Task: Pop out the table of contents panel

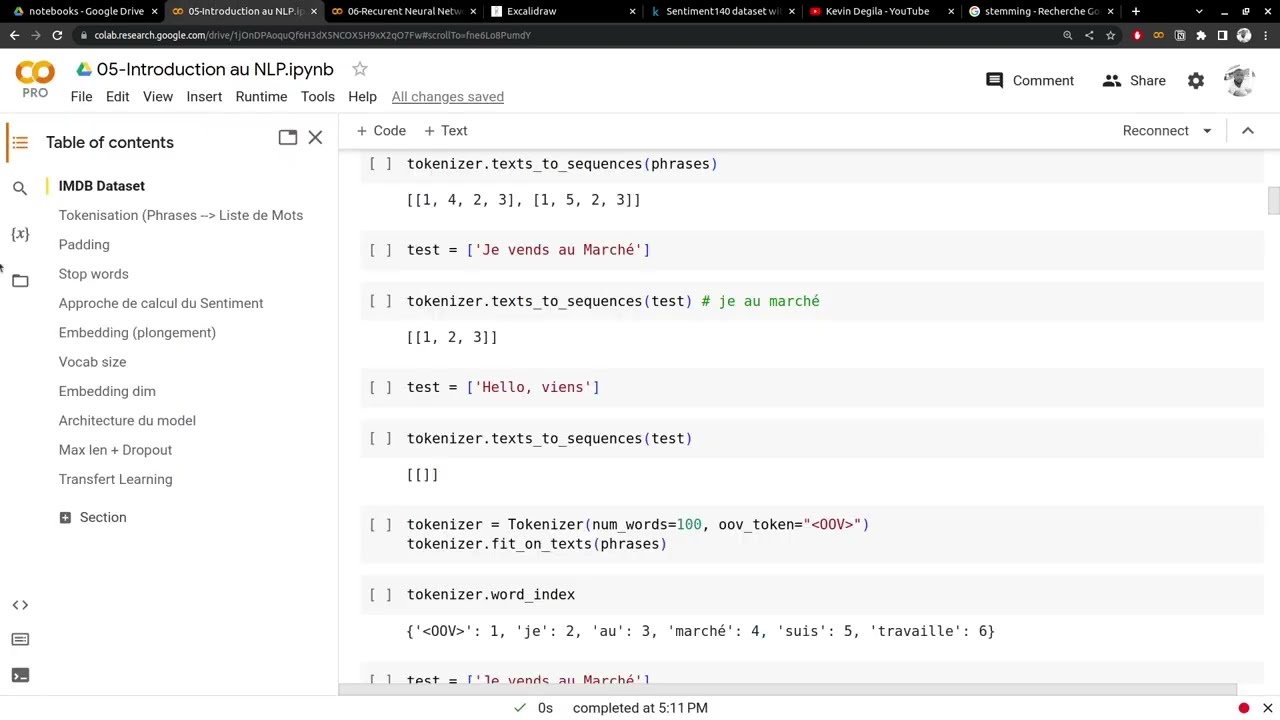Action: (x=288, y=137)
